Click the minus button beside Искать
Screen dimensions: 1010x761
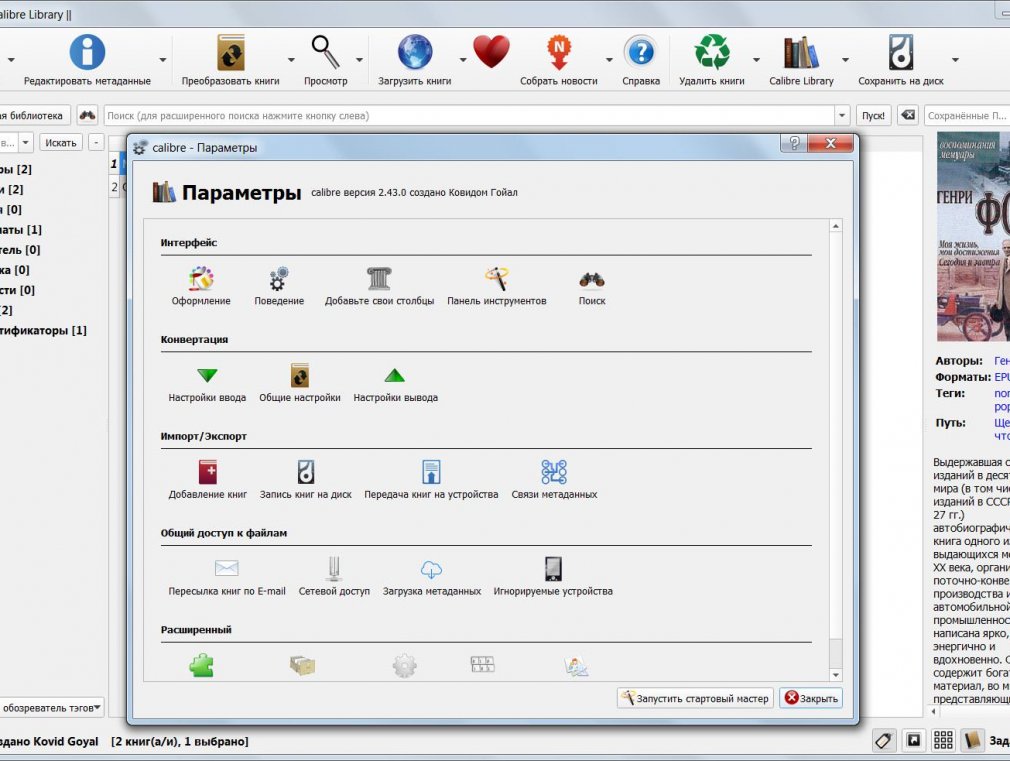coord(96,142)
